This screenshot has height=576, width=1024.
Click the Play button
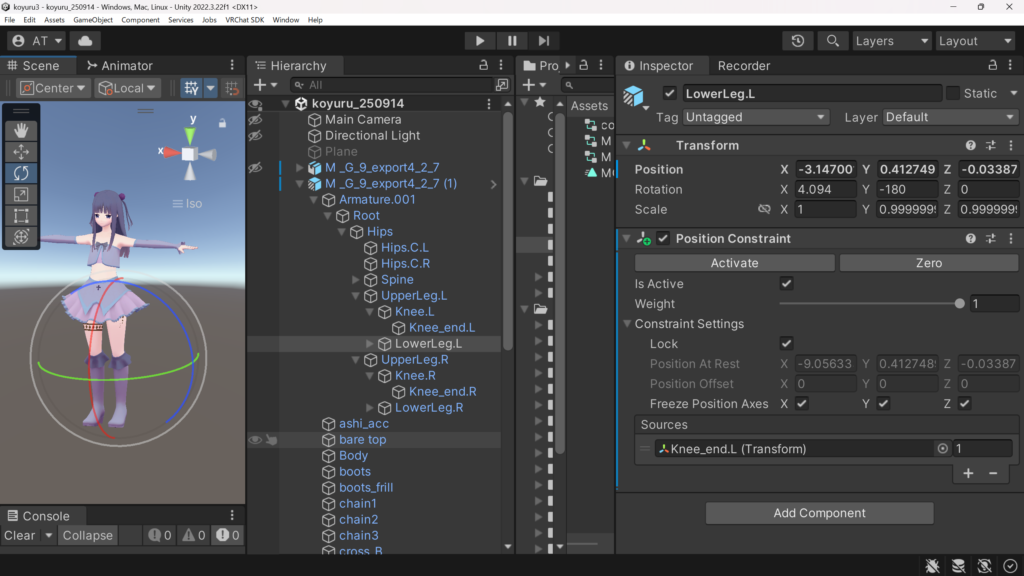[480, 40]
